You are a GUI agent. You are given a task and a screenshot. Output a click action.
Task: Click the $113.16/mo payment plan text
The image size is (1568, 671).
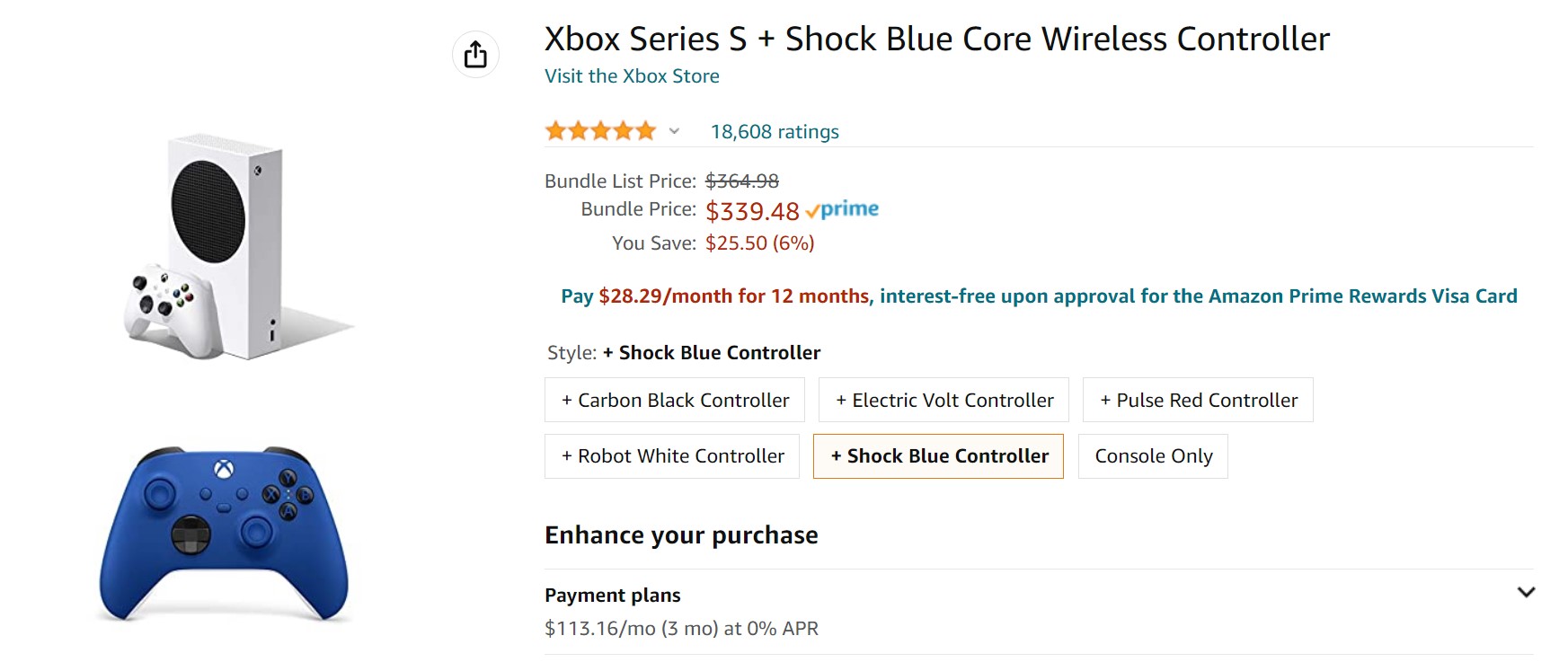pos(681,629)
